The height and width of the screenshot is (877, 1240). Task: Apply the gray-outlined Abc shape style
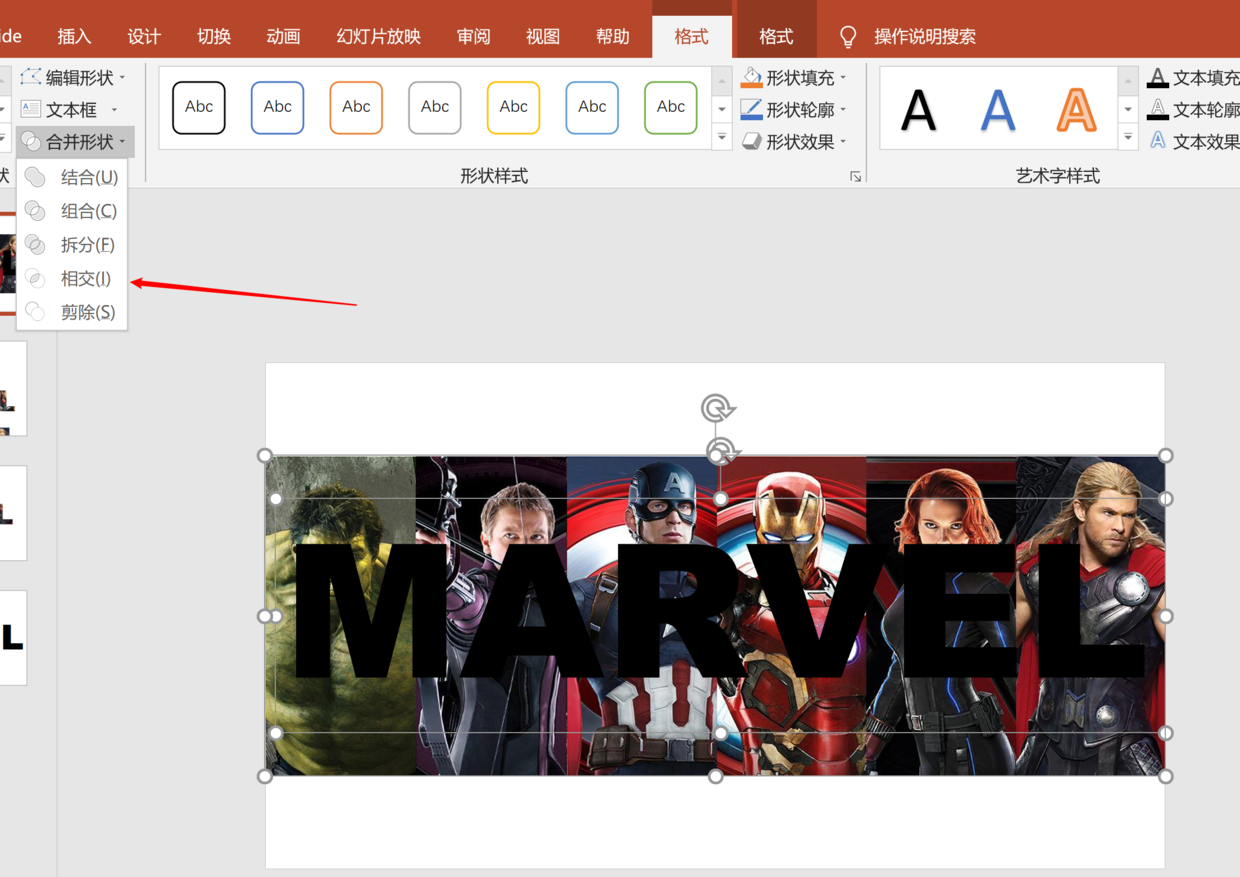(435, 107)
